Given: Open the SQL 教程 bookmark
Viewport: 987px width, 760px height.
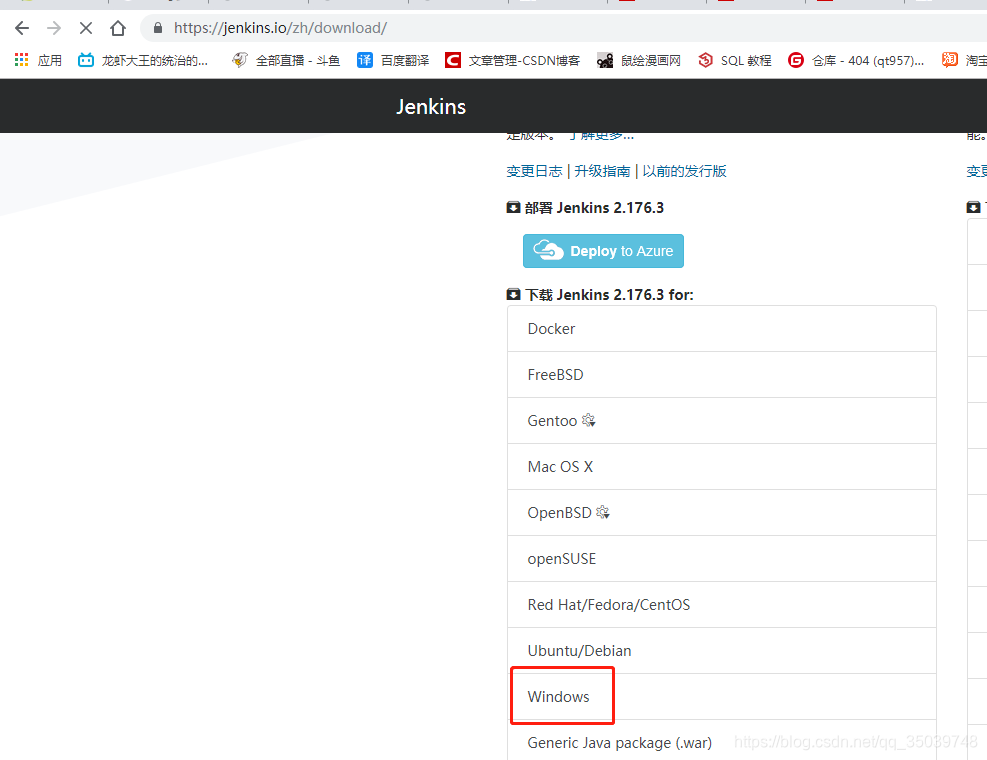Looking at the screenshot, I should pyautogui.click(x=735, y=60).
